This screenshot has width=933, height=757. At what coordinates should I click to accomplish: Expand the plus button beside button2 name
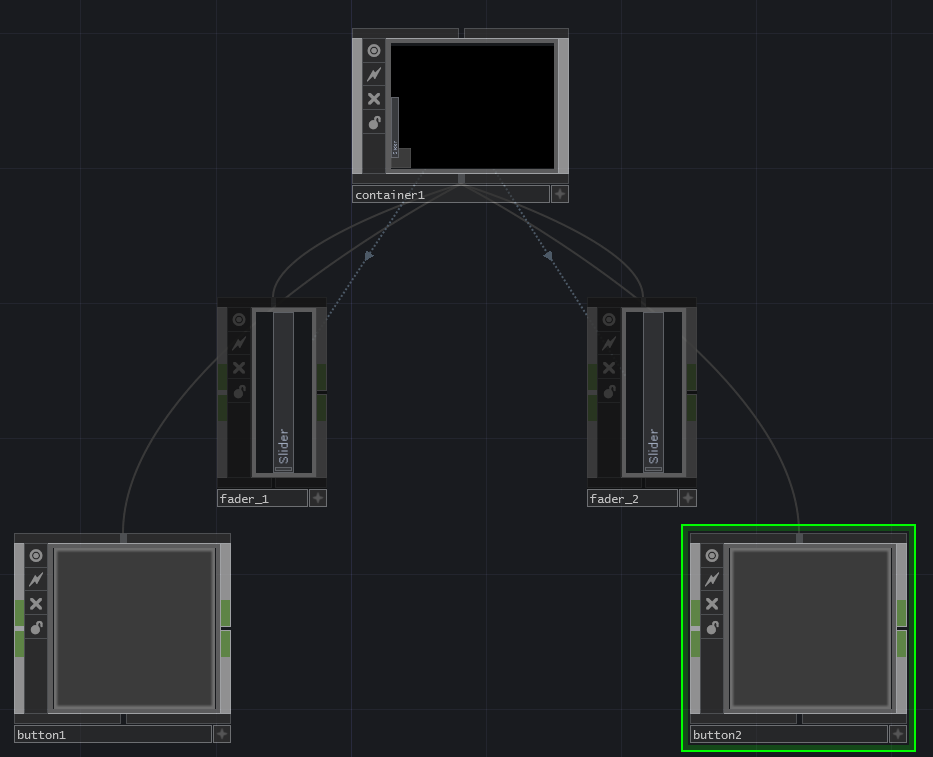898,734
